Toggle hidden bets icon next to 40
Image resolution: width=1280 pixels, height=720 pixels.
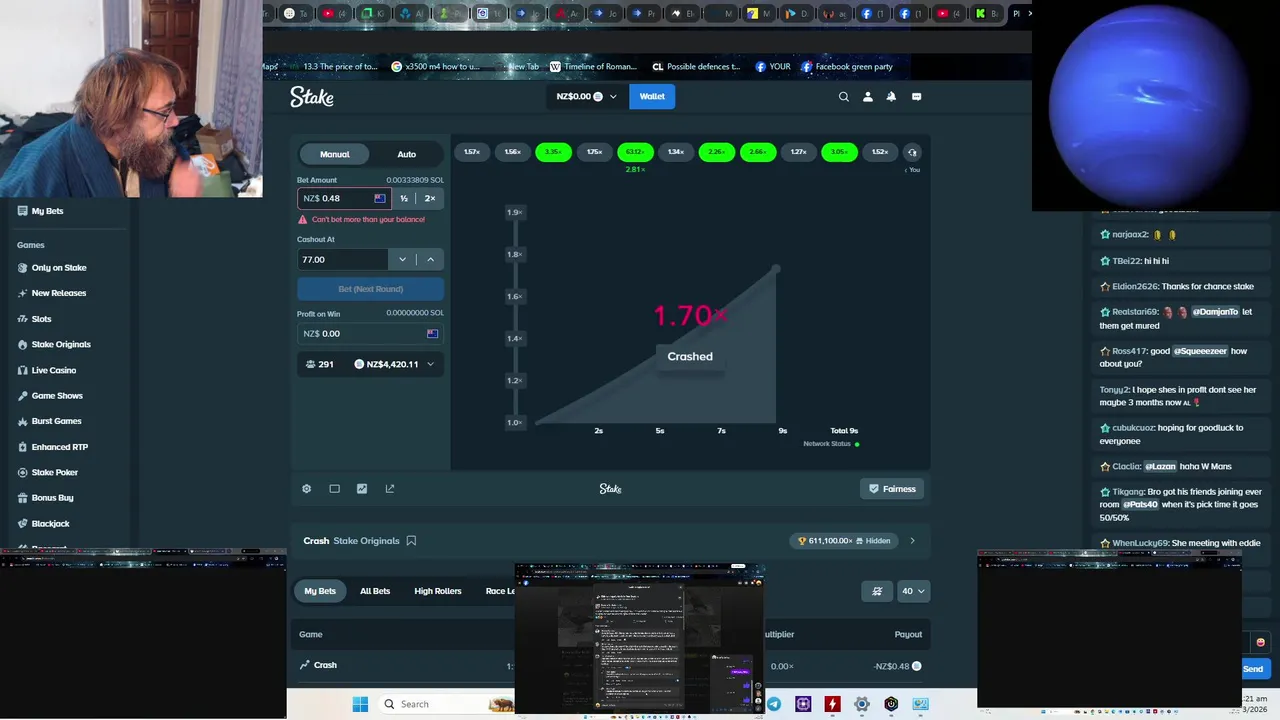click(x=877, y=591)
